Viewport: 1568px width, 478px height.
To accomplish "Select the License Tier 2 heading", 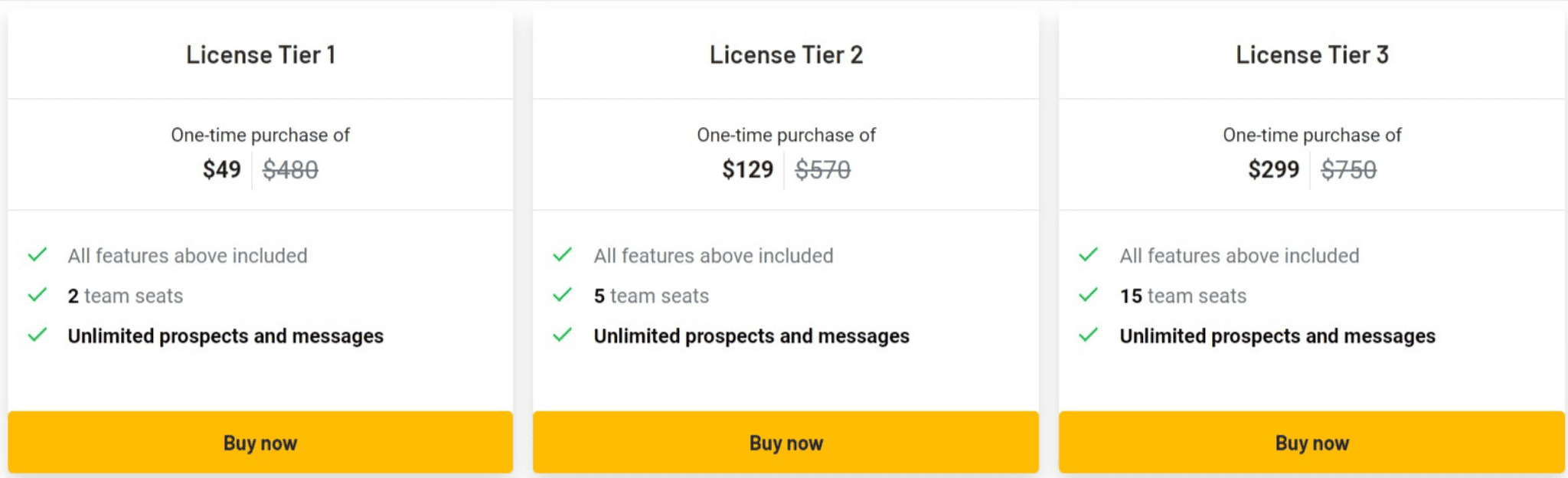I will tap(786, 55).
